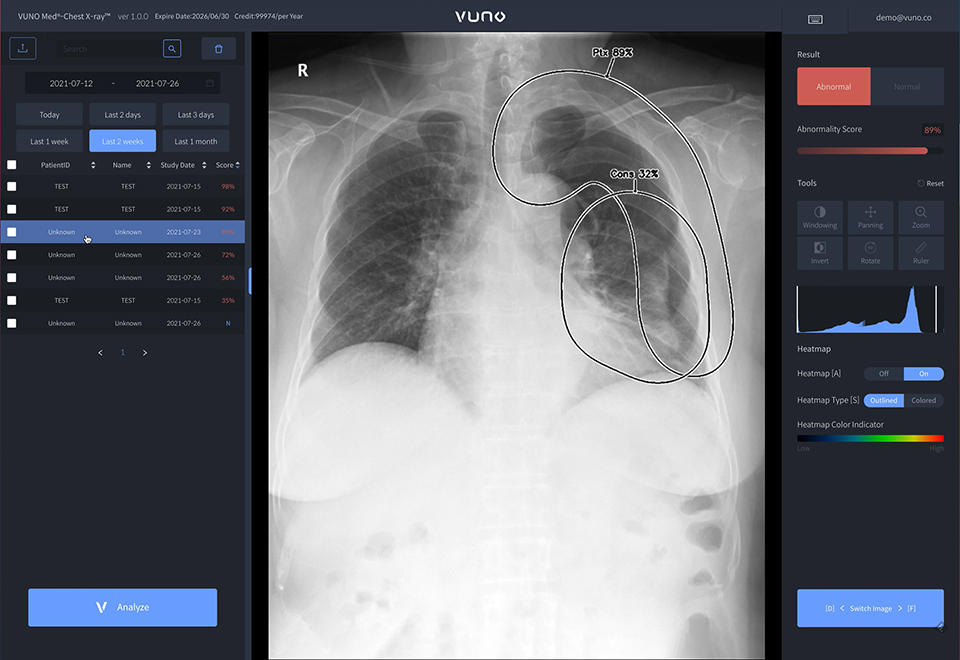
Task: Reset the image tools
Action: (x=930, y=183)
